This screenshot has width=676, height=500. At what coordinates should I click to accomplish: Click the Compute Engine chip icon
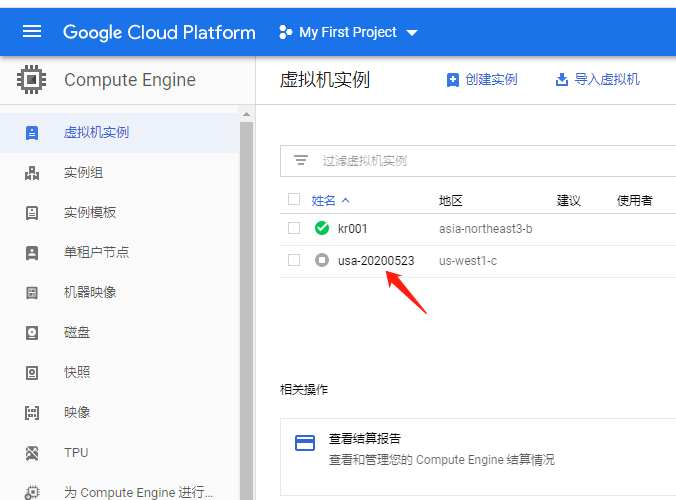[31, 79]
